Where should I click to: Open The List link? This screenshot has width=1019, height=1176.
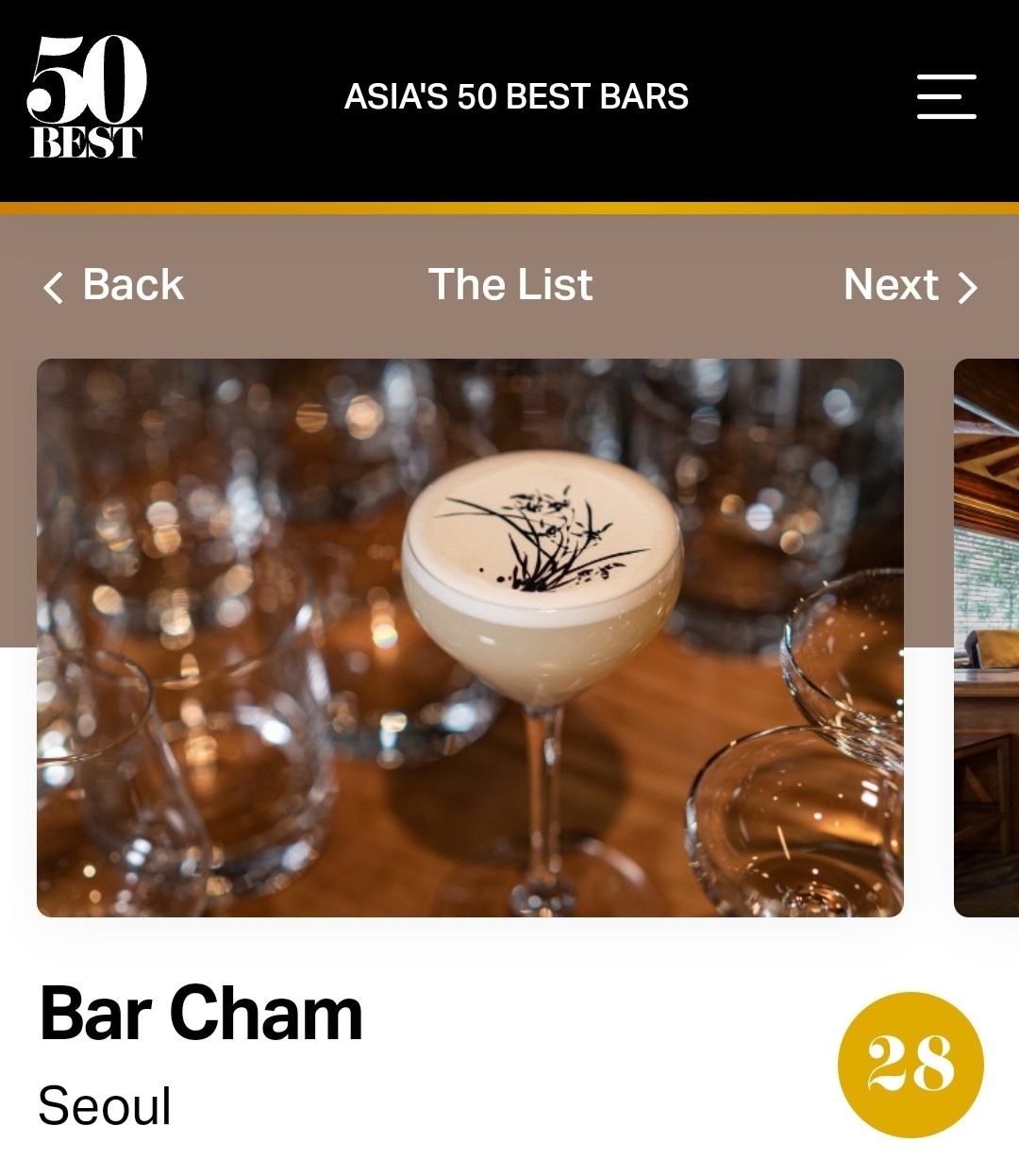tap(510, 285)
